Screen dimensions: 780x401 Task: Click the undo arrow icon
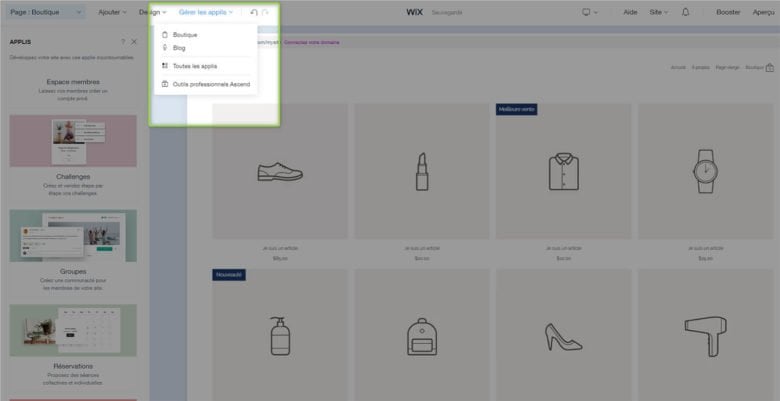pos(254,12)
